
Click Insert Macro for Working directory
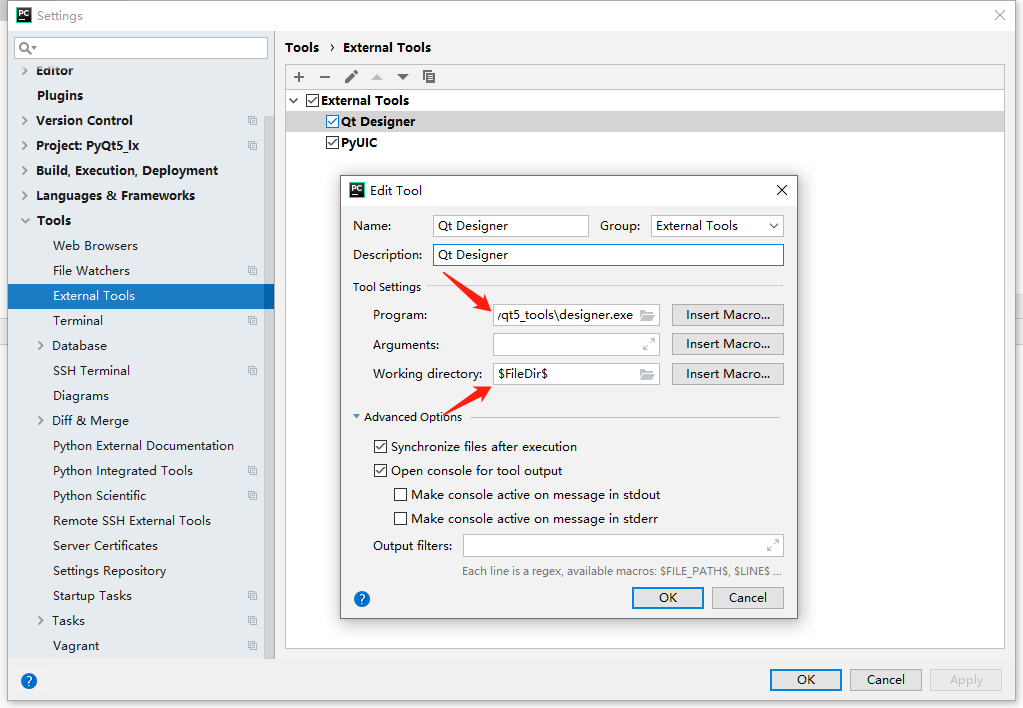tap(727, 374)
